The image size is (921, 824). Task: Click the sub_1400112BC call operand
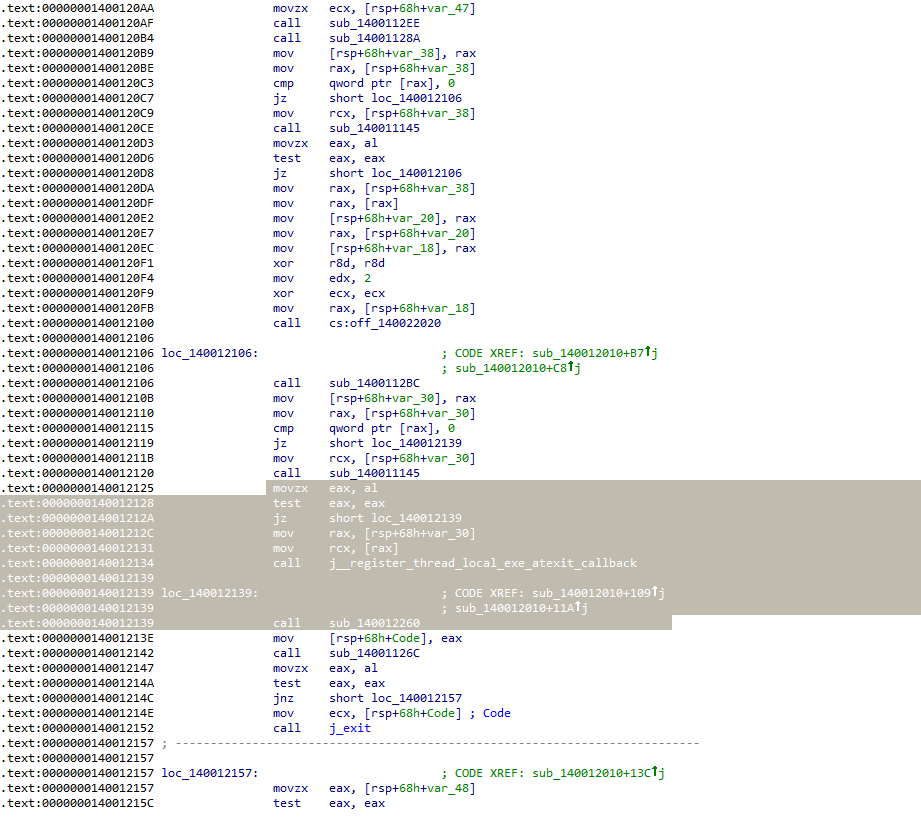(x=374, y=383)
